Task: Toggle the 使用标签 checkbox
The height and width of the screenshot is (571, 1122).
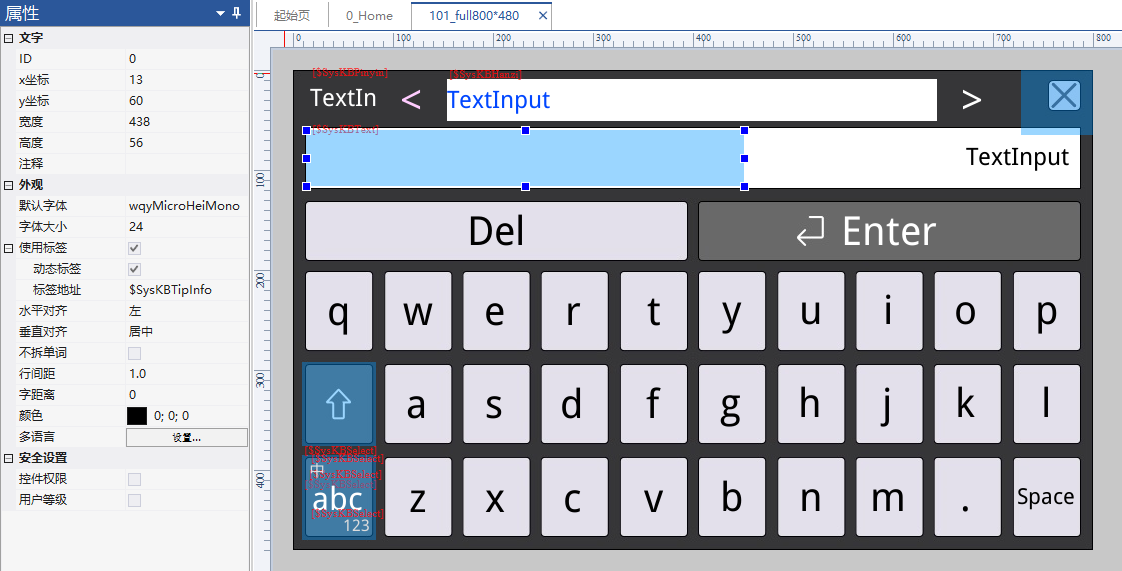Action: point(134,248)
